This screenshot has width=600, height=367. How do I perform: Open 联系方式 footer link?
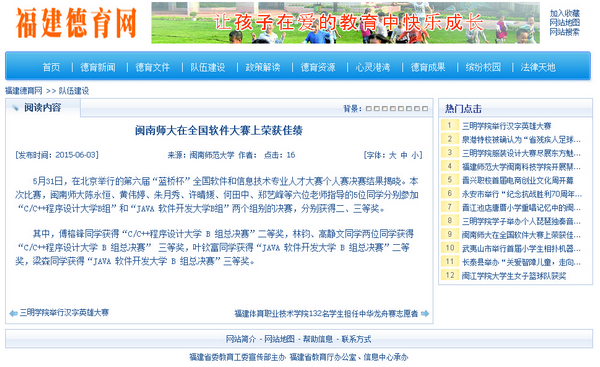356,339
